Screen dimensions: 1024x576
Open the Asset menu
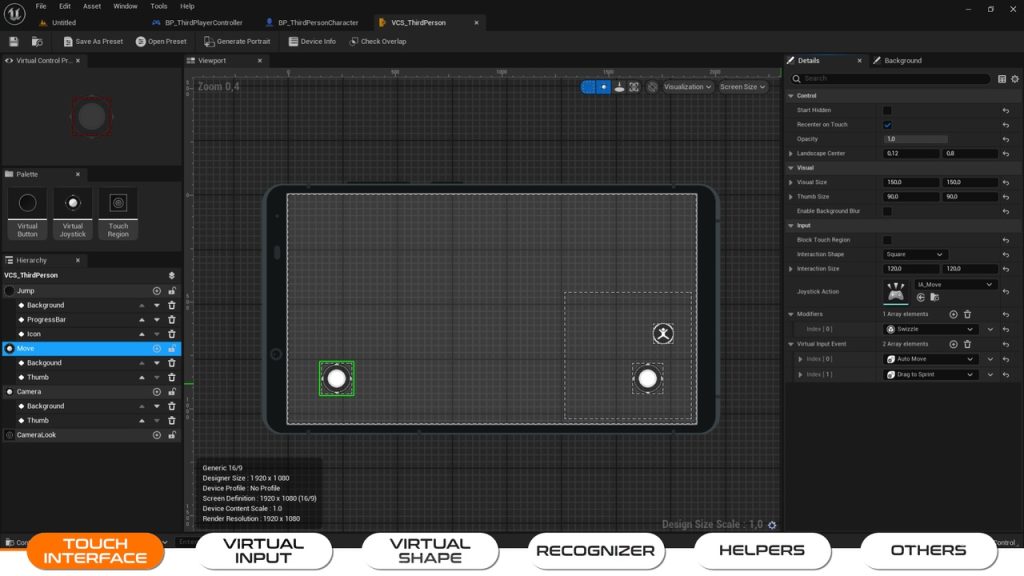92,6
